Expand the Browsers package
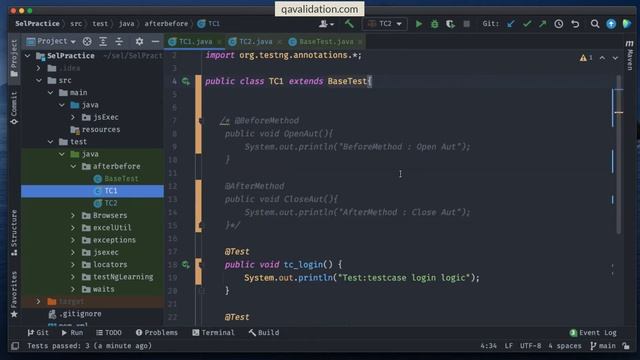Viewport: 640px width, 360px height. [73, 215]
